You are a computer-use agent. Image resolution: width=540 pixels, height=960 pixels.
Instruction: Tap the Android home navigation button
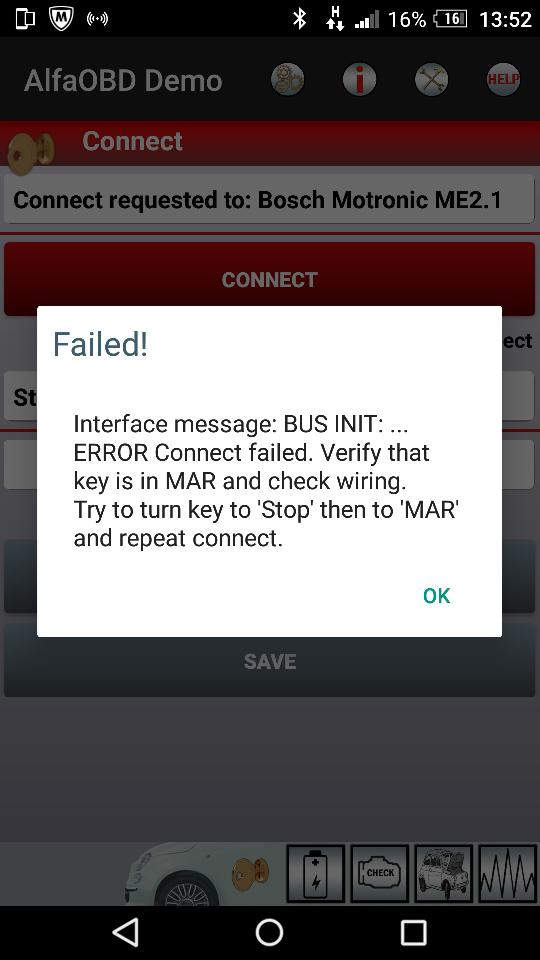pyautogui.click(x=269, y=933)
